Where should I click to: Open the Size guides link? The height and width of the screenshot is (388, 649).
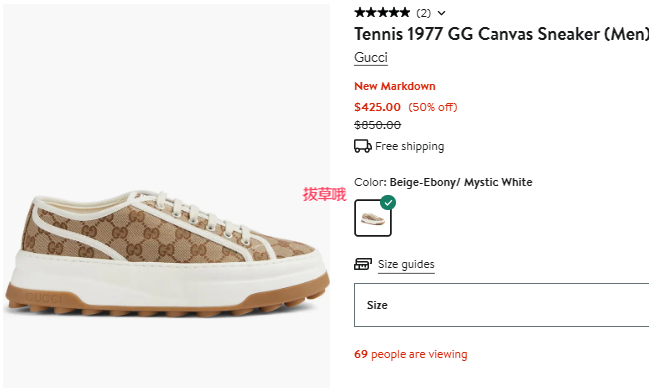tap(406, 264)
